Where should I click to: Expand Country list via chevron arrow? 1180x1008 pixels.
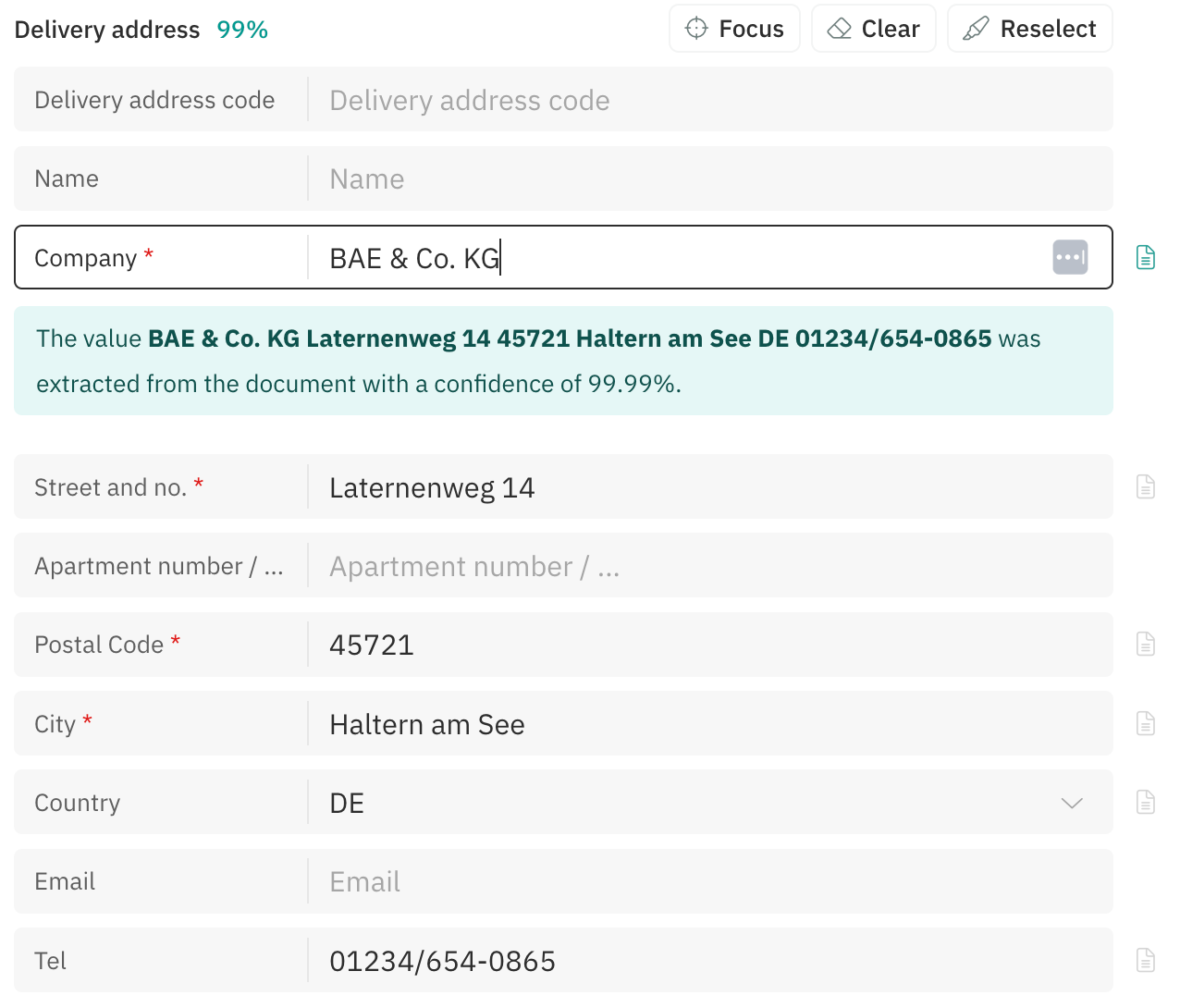point(1072,803)
